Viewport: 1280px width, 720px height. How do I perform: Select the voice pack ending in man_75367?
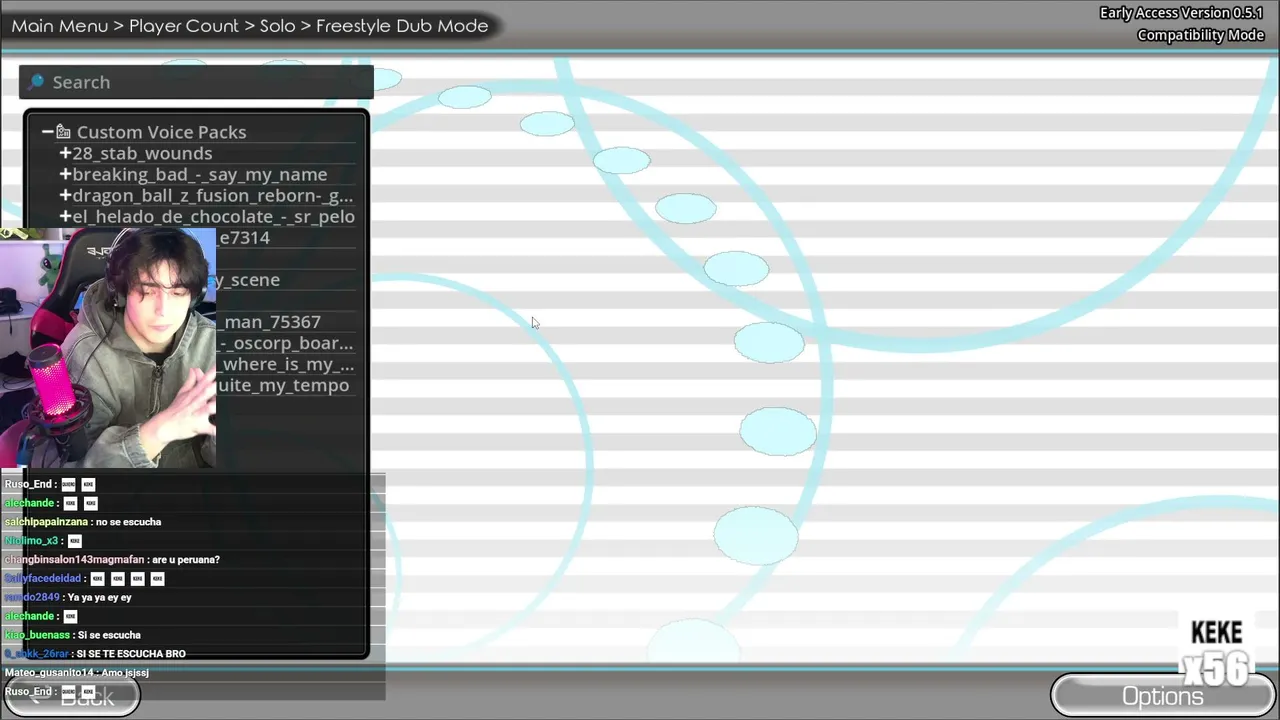pyautogui.click(x=270, y=321)
